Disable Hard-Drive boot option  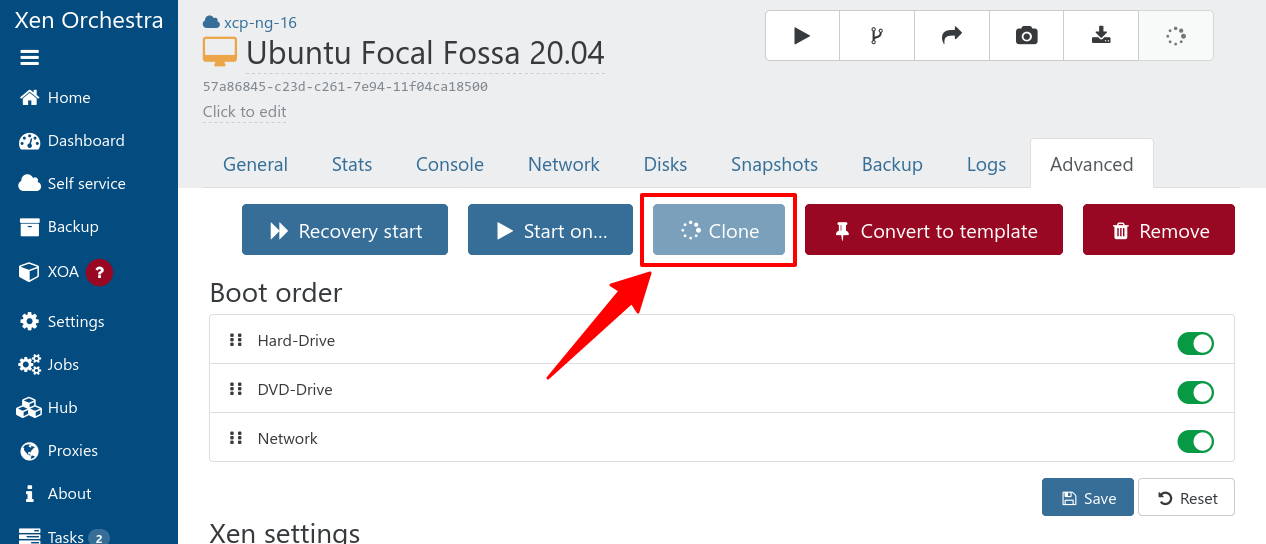[1195, 343]
